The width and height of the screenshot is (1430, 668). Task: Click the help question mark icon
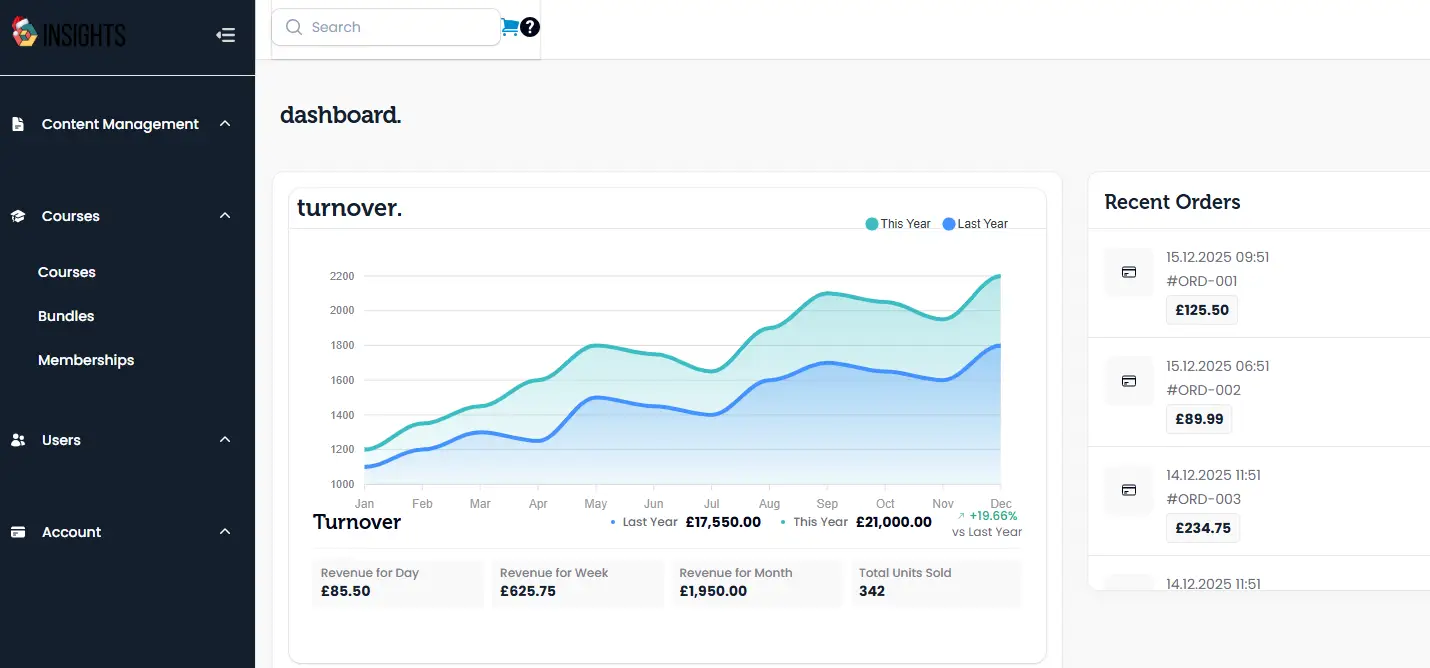point(530,27)
